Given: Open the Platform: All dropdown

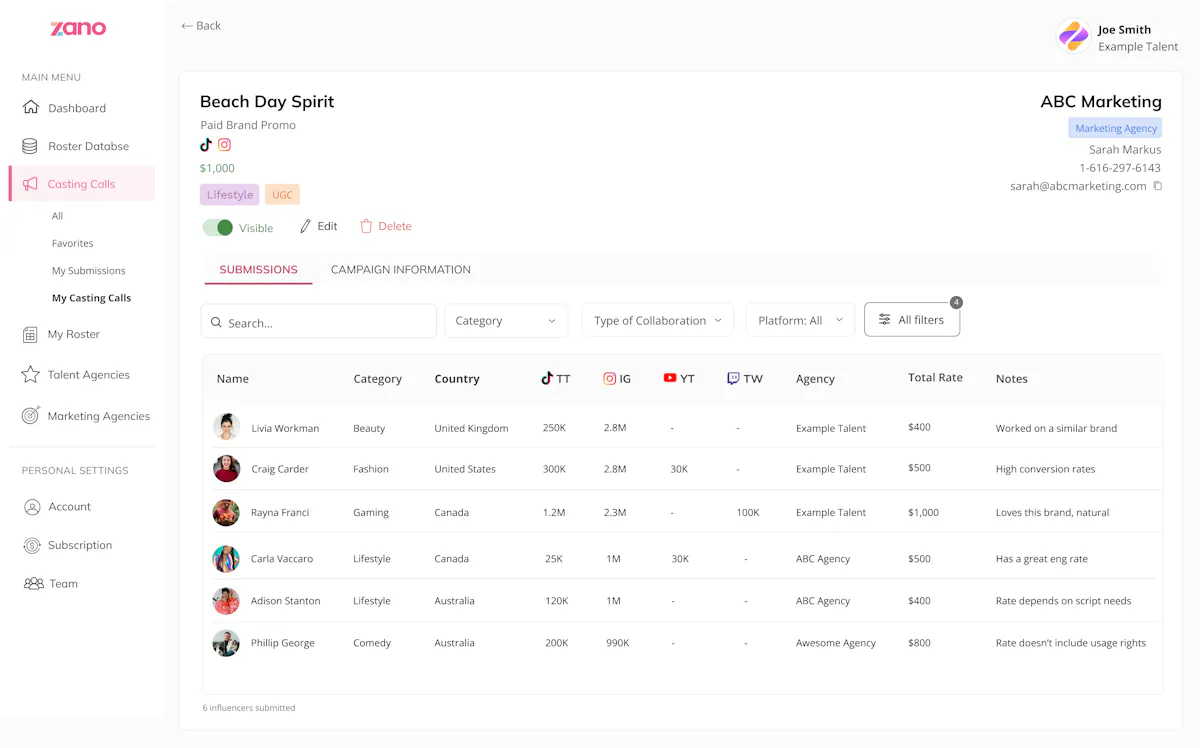Looking at the screenshot, I should coord(800,321).
